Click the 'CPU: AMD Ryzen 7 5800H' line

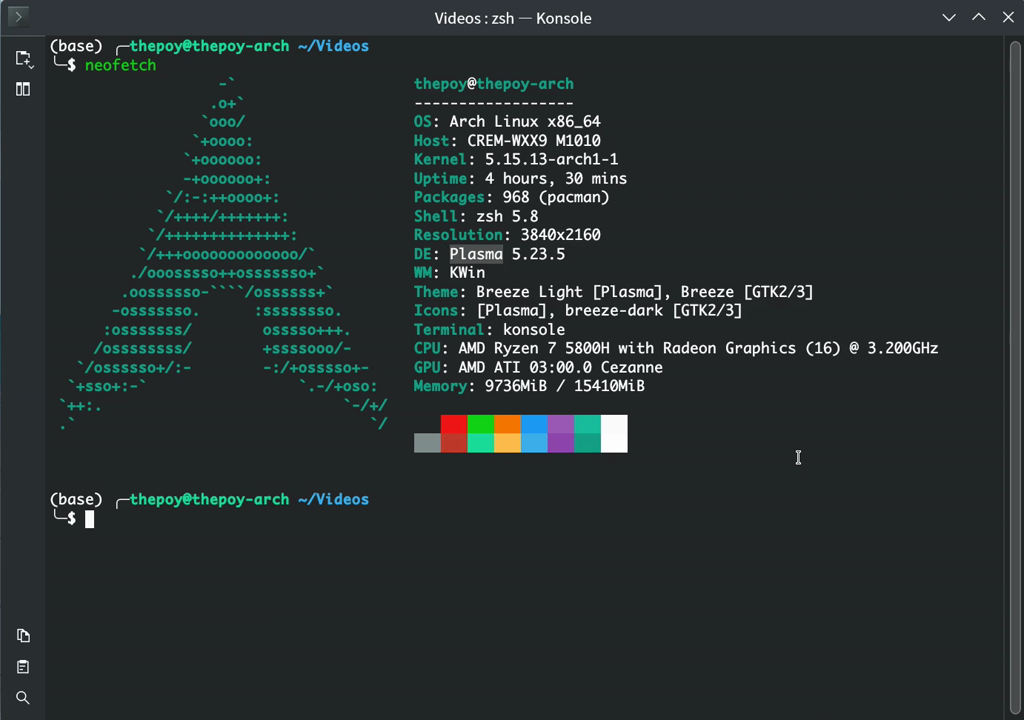(x=676, y=348)
